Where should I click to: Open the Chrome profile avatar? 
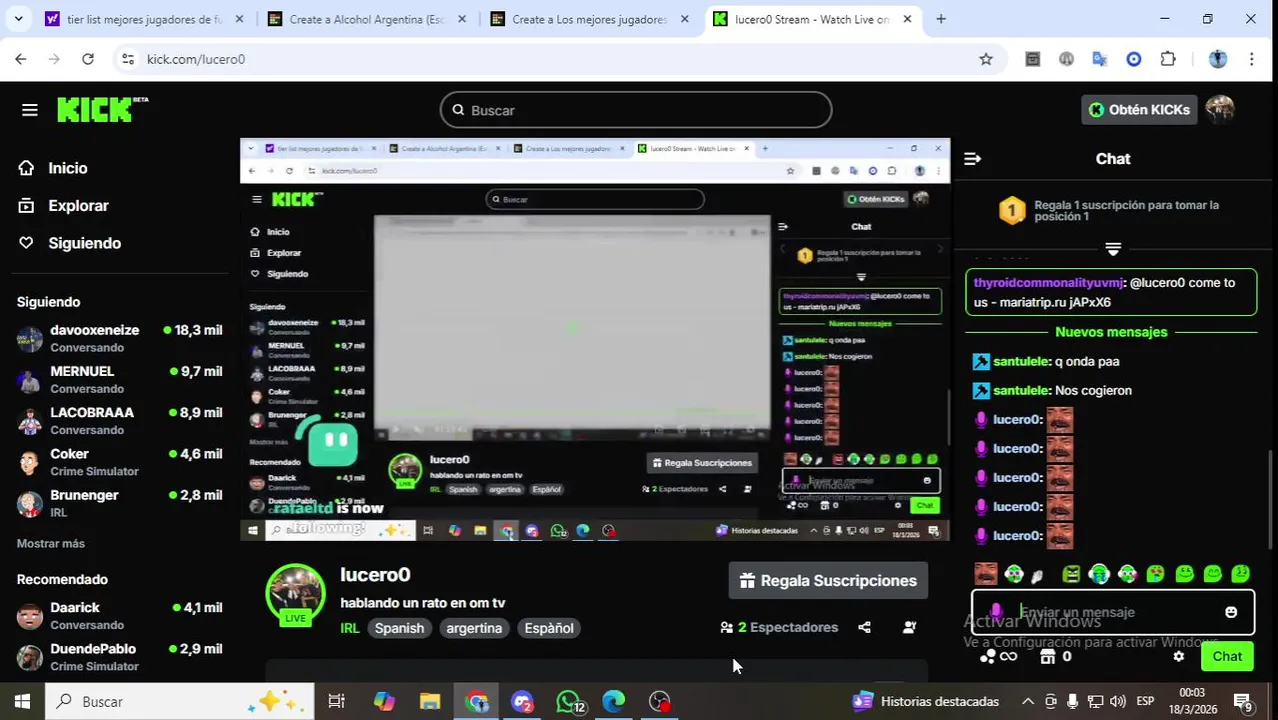pos(1218,59)
